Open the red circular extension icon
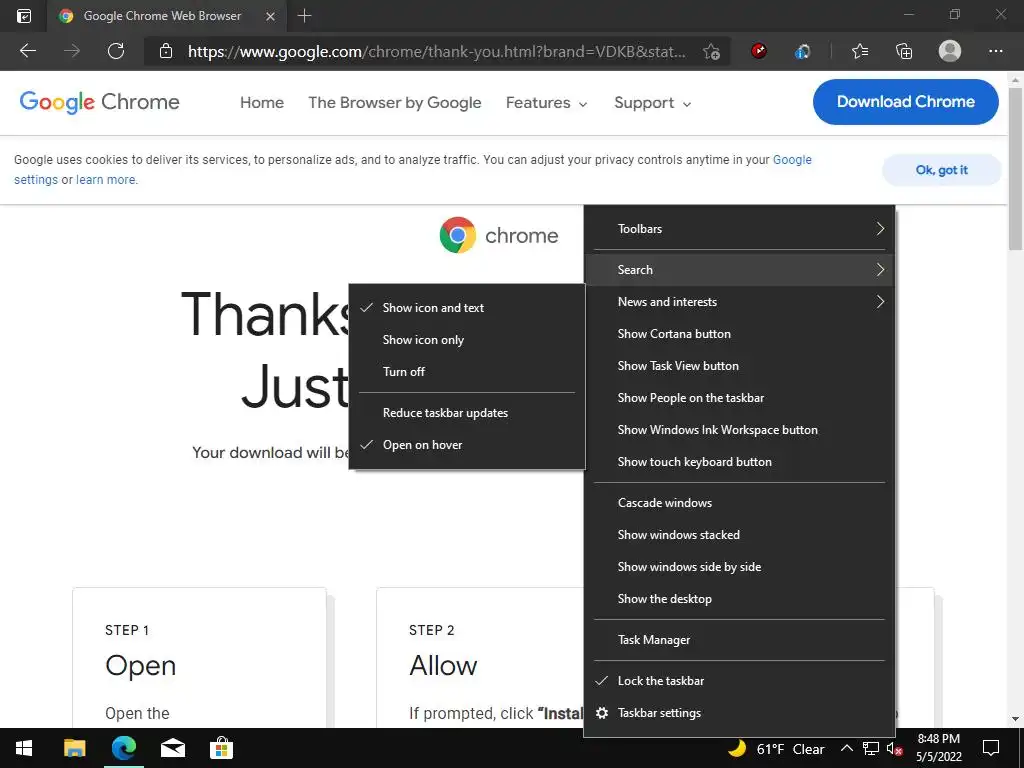This screenshot has height=768, width=1024. [x=759, y=51]
